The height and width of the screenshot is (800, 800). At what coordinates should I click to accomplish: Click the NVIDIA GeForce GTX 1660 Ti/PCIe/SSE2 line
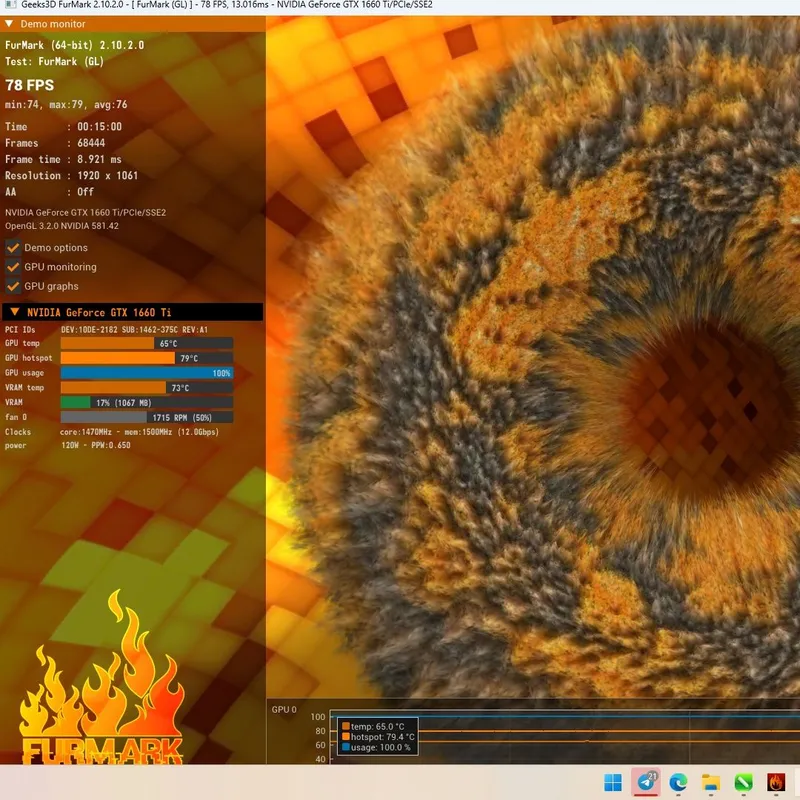[x=86, y=213]
